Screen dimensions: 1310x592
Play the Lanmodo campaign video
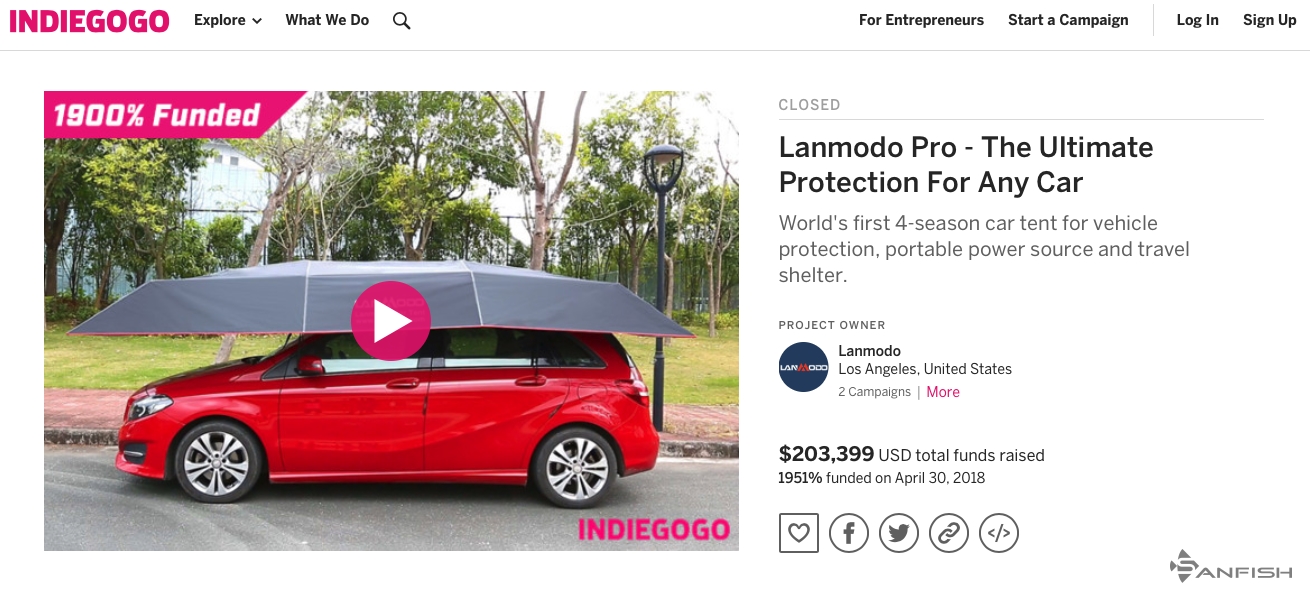tap(391, 321)
